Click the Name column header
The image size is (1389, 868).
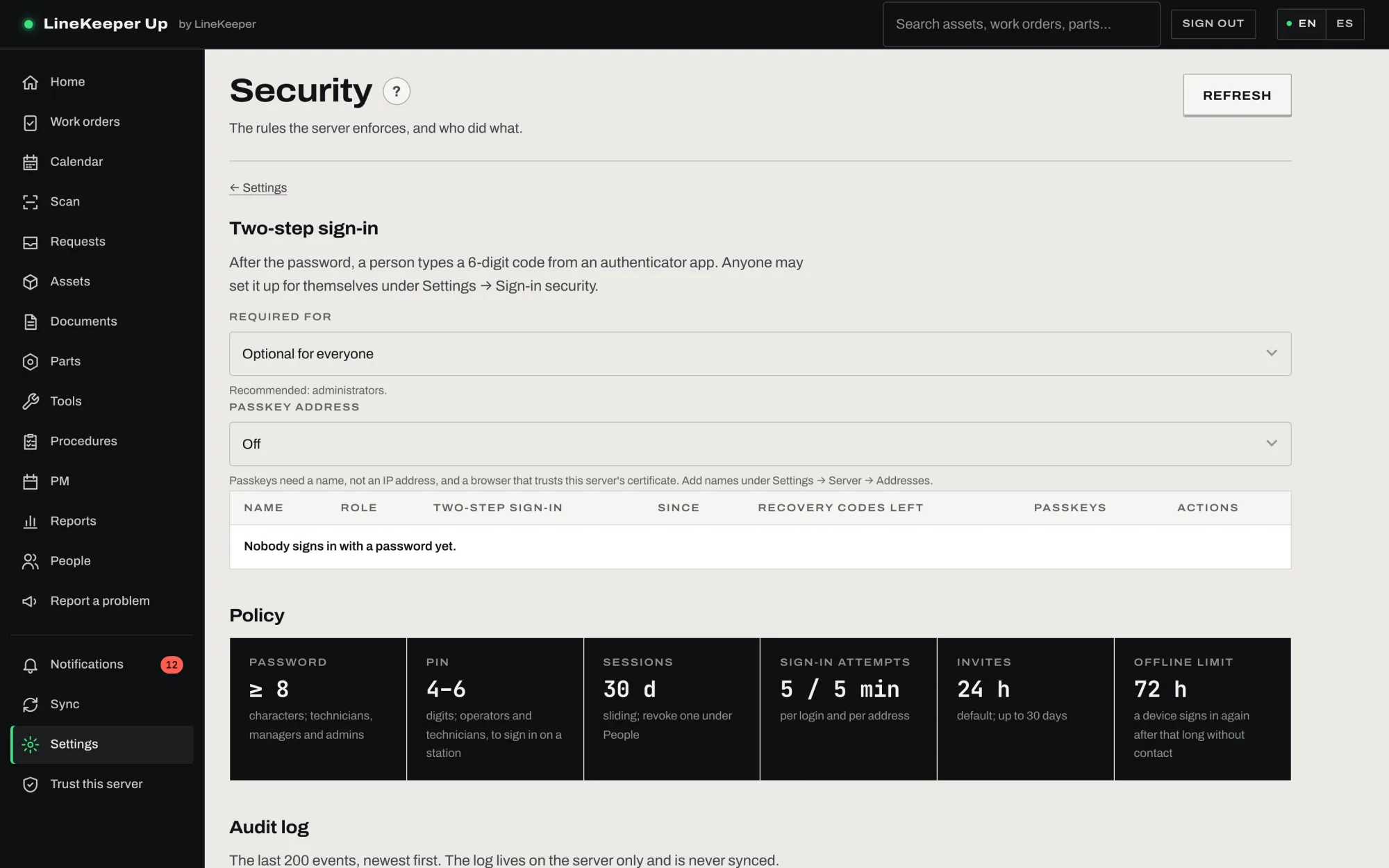(x=263, y=508)
